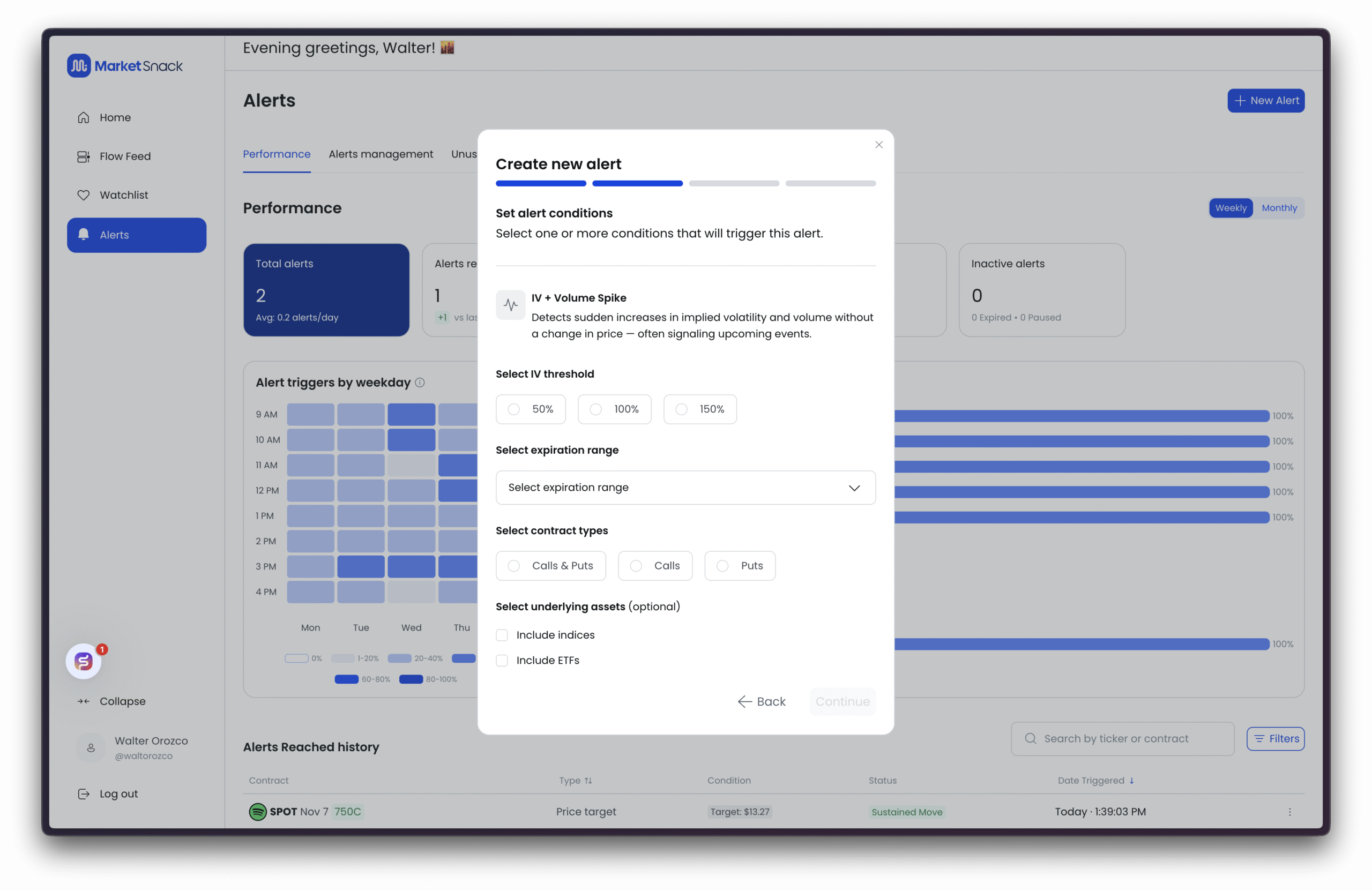This screenshot has width=1372, height=891.
Task: Click the Back button in dialog
Action: click(x=762, y=701)
